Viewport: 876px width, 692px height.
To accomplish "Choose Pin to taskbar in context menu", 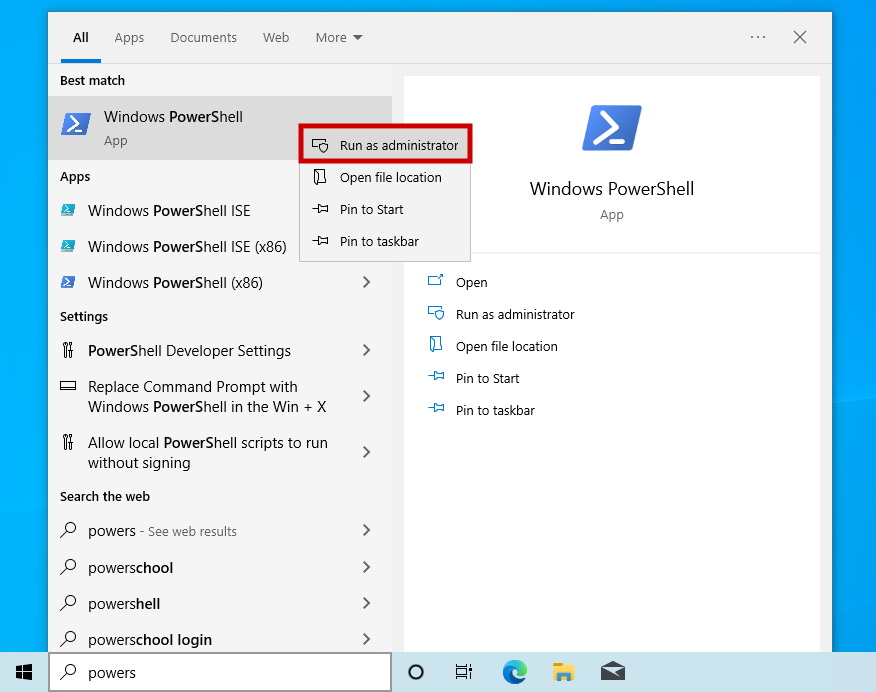I will coord(378,241).
